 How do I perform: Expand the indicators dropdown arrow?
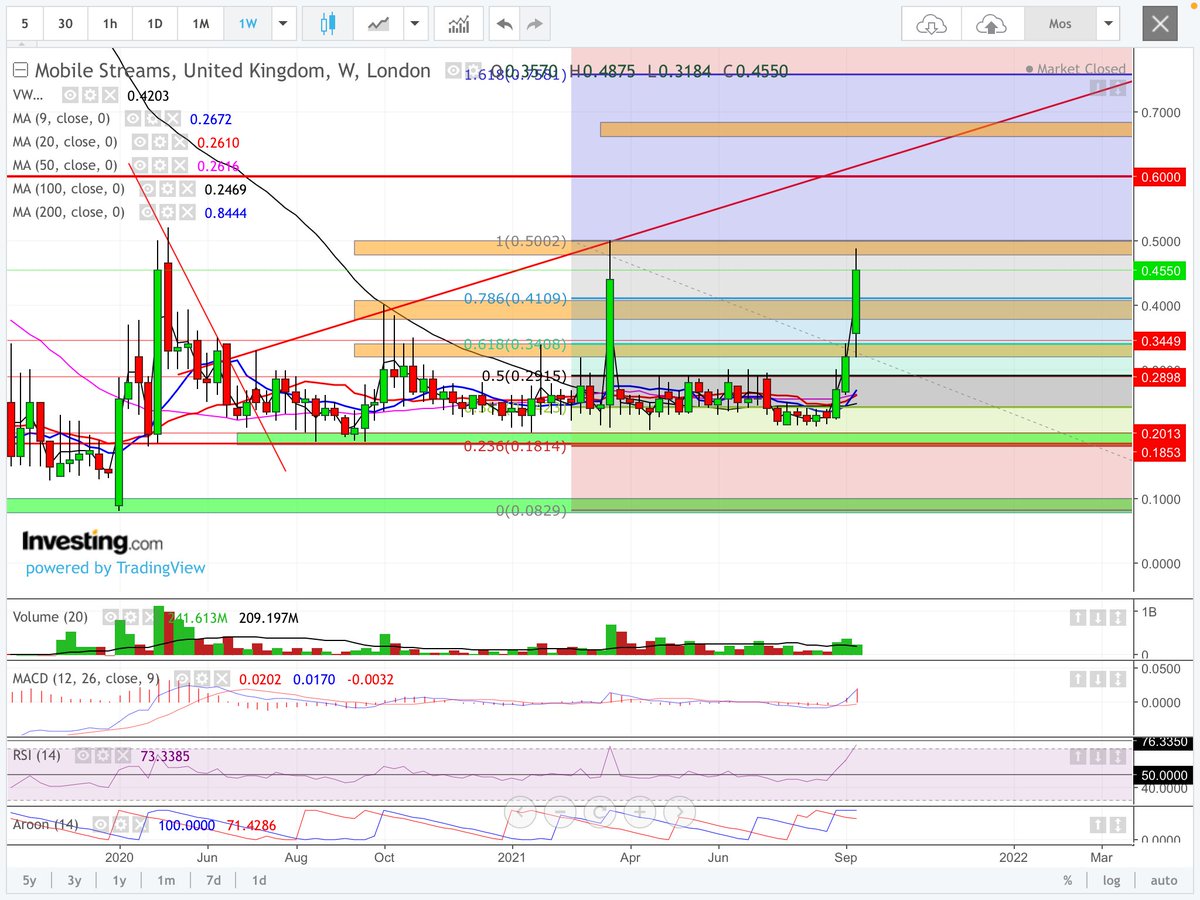(x=417, y=23)
